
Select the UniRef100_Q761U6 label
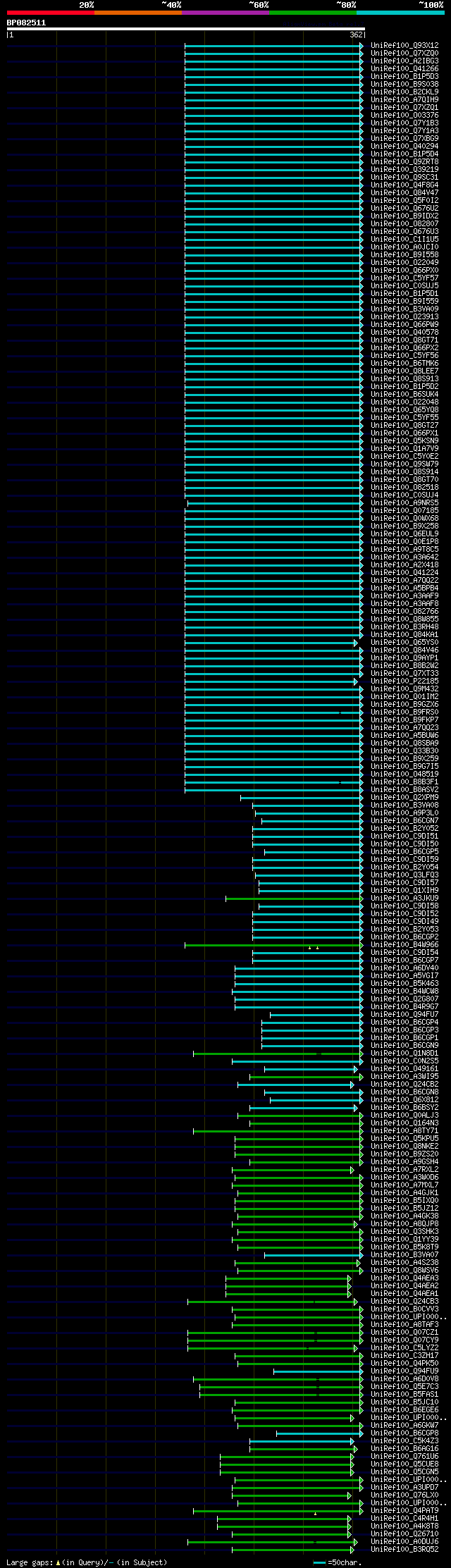pyautogui.click(x=404, y=1457)
